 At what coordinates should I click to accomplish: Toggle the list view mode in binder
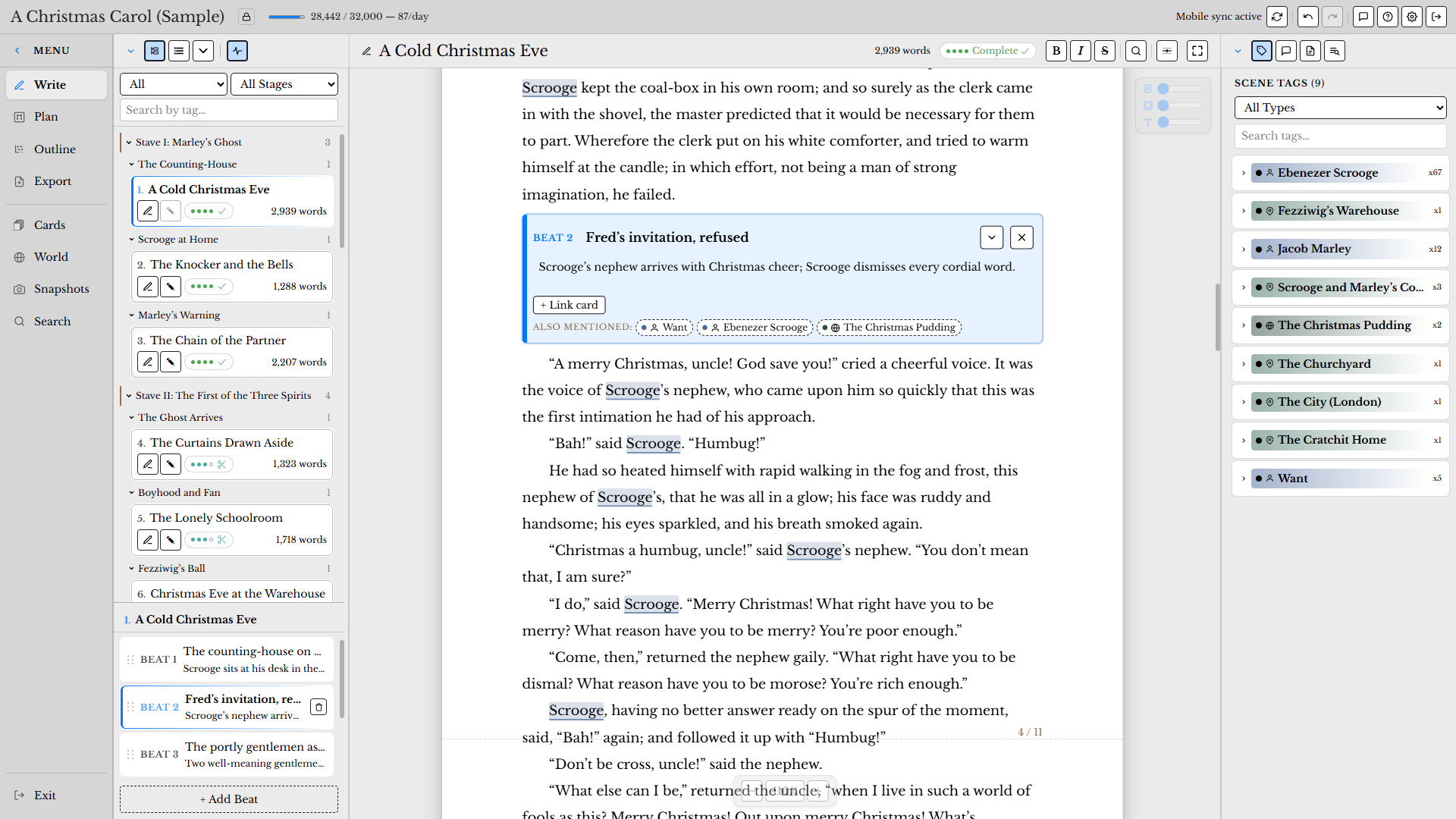tap(179, 51)
